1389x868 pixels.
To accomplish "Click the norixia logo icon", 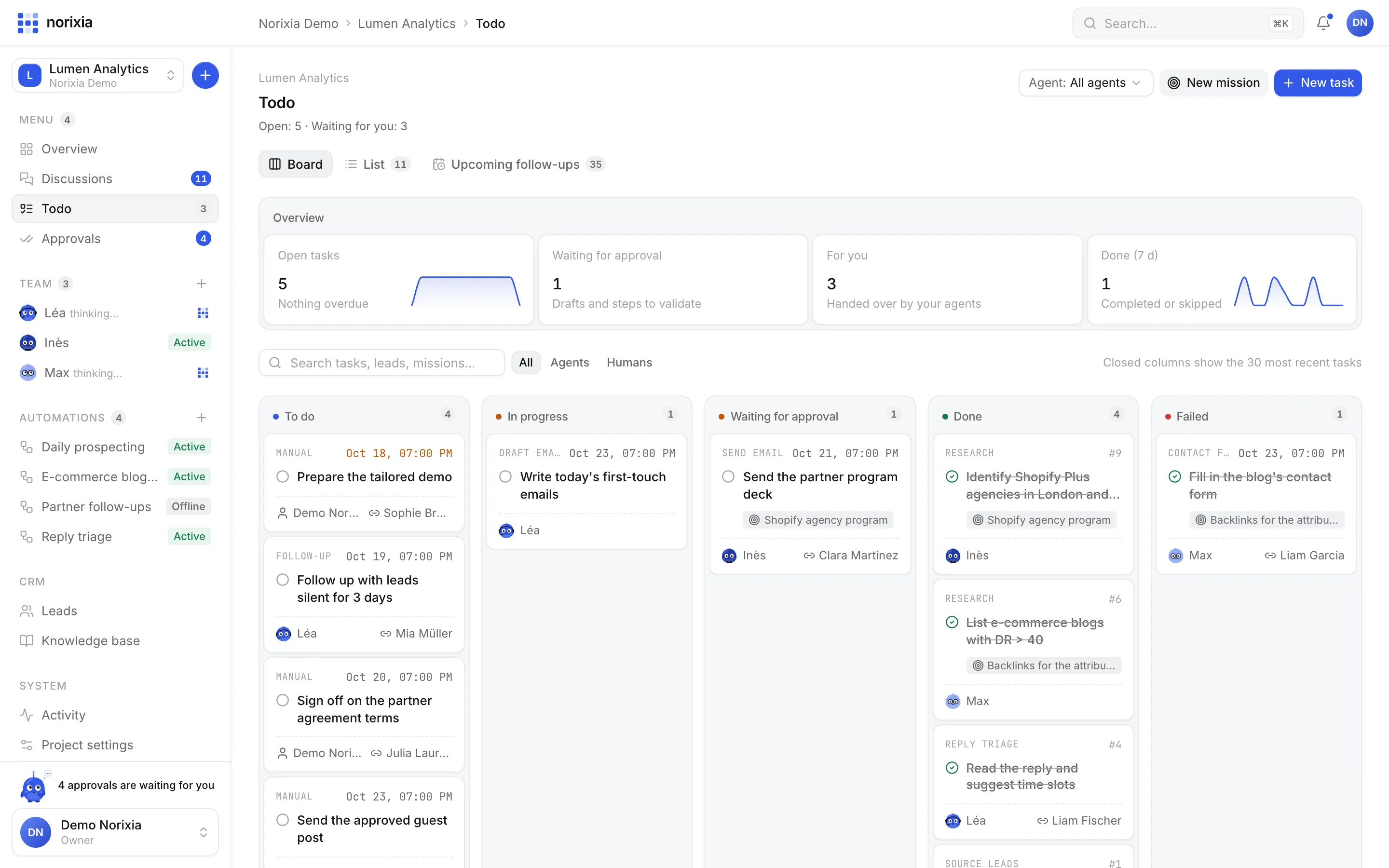I will 27,23.
